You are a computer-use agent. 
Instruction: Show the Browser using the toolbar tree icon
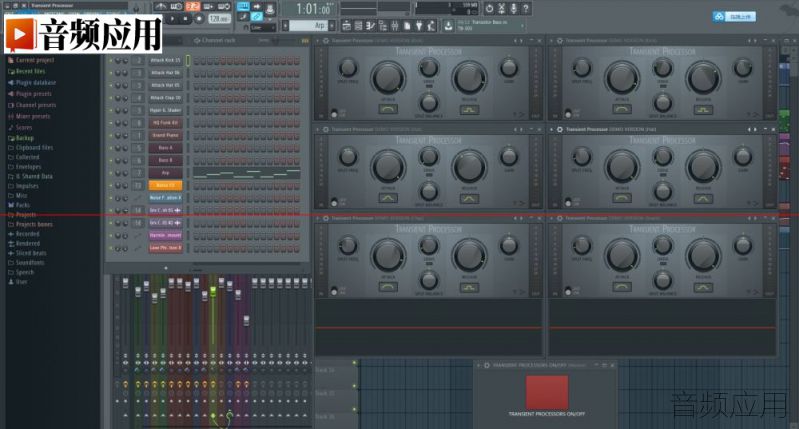click(x=381, y=25)
